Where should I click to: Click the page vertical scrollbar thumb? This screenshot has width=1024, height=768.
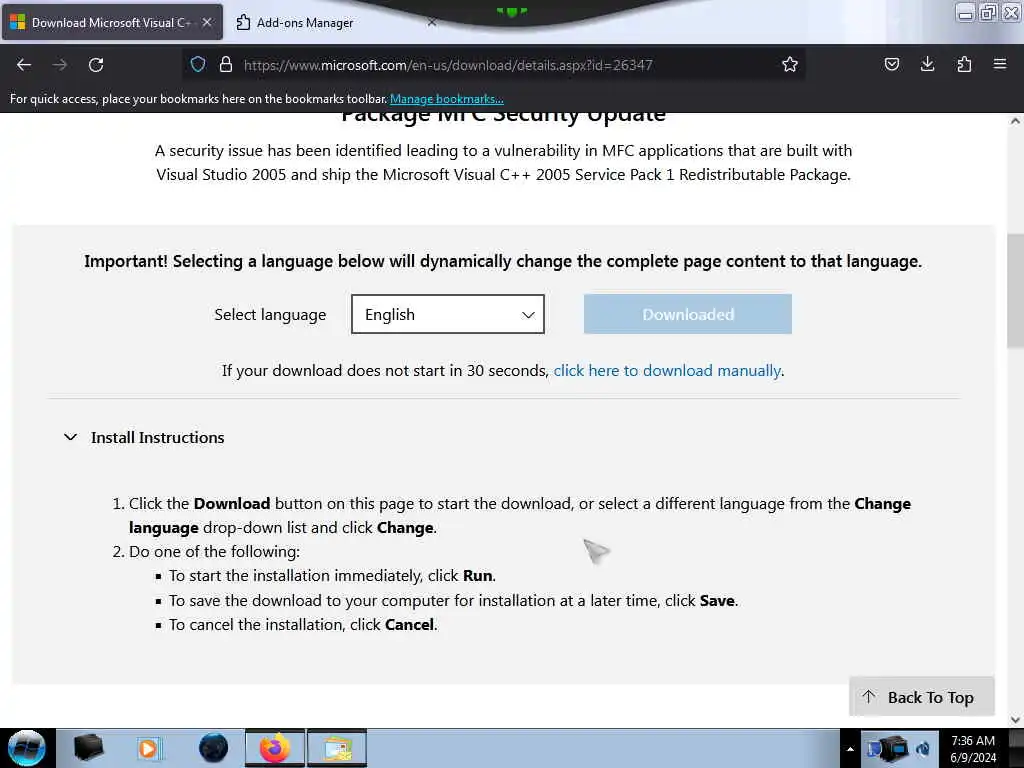coord(1015,292)
